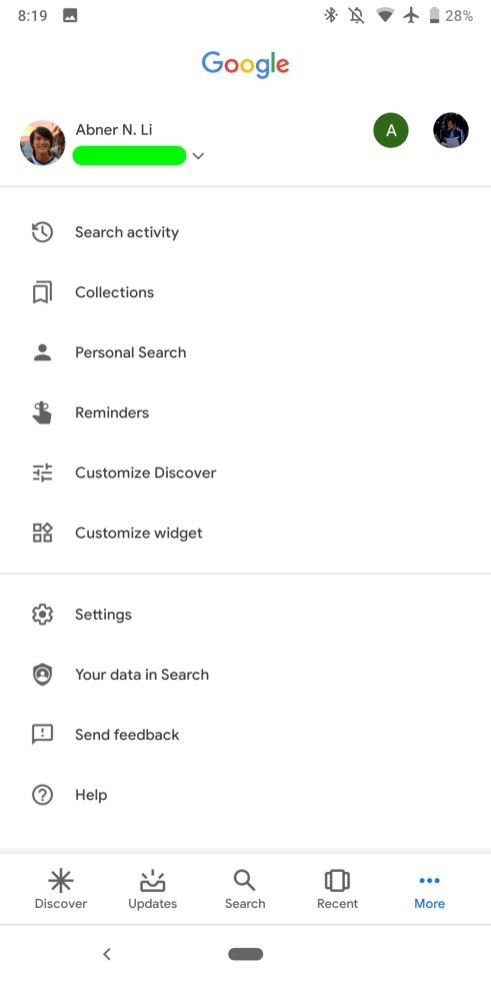Tap the Android back navigation arrow
Image resolution: width=491 pixels, height=984 pixels.
(x=107, y=955)
